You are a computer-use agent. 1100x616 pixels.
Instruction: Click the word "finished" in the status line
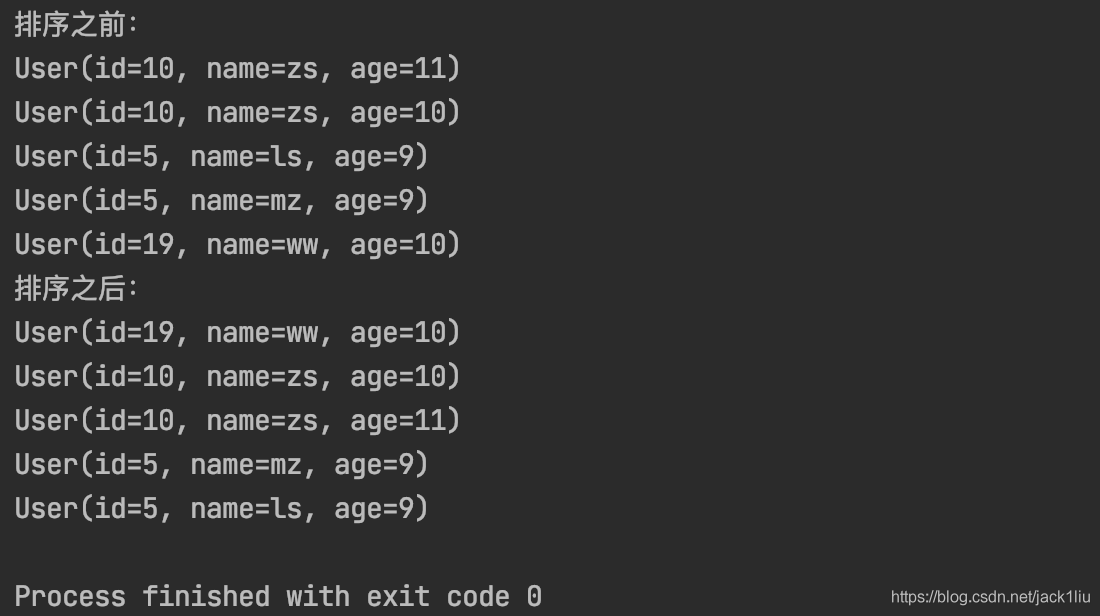205,597
